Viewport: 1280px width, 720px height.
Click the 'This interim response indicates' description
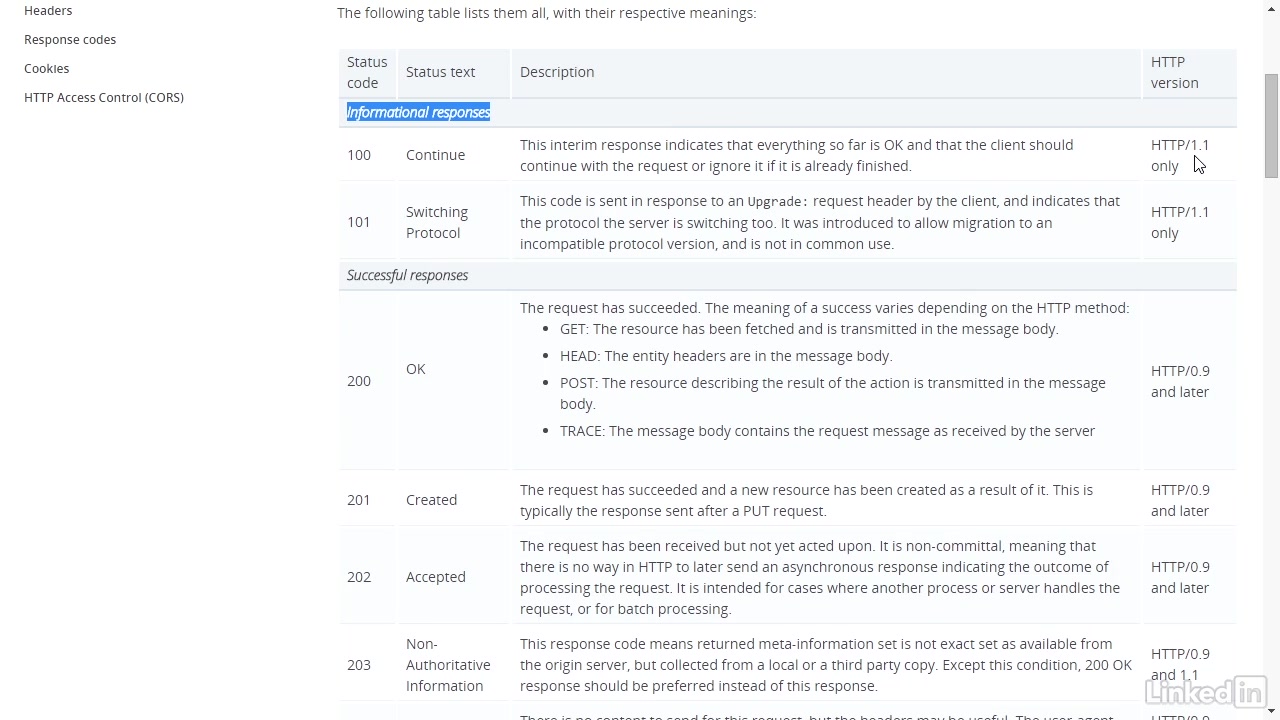pos(796,155)
